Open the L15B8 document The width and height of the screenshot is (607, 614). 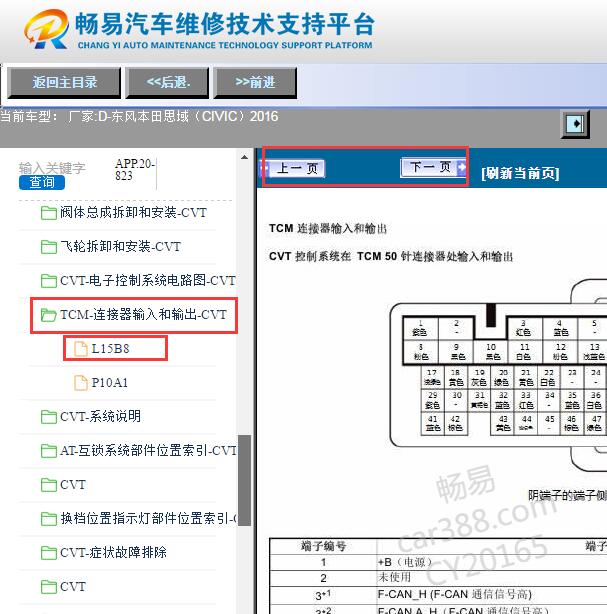pyautogui.click(x=110, y=349)
